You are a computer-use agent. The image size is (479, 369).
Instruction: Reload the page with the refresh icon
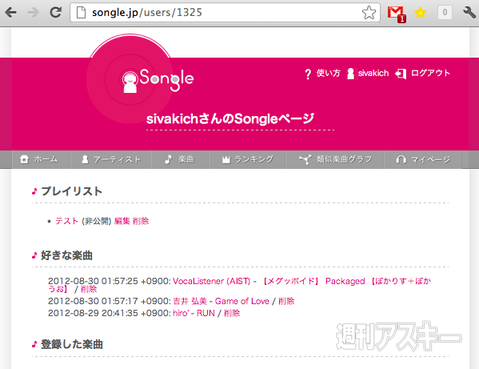click(55, 13)
